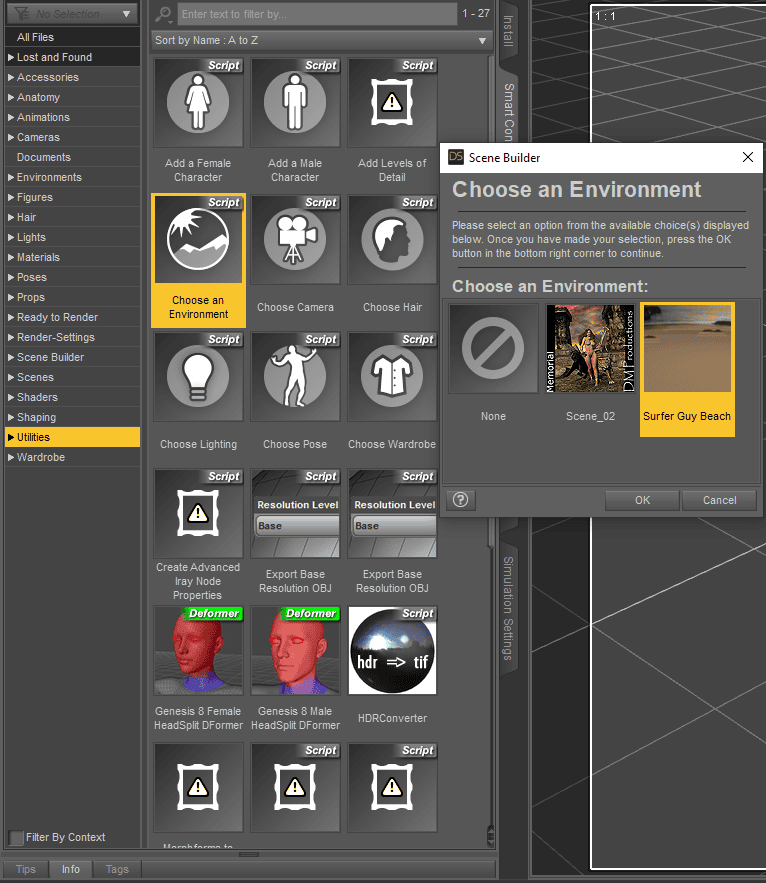The width and height of the screenshot is (766, 883).
Task: Expand the Wardrobe category arrow
Action: 11,457
